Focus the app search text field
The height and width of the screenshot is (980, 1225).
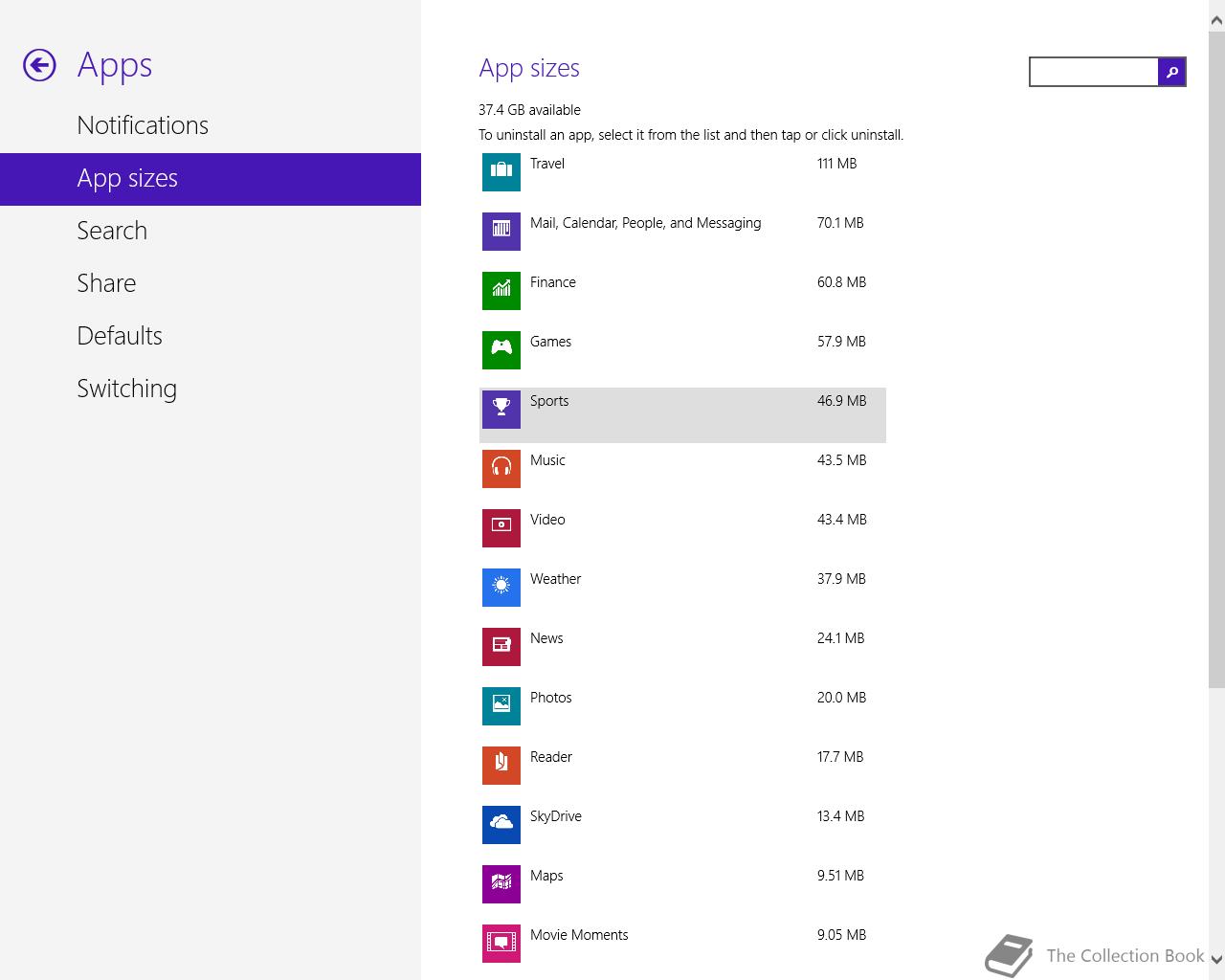coord(1093,72)
